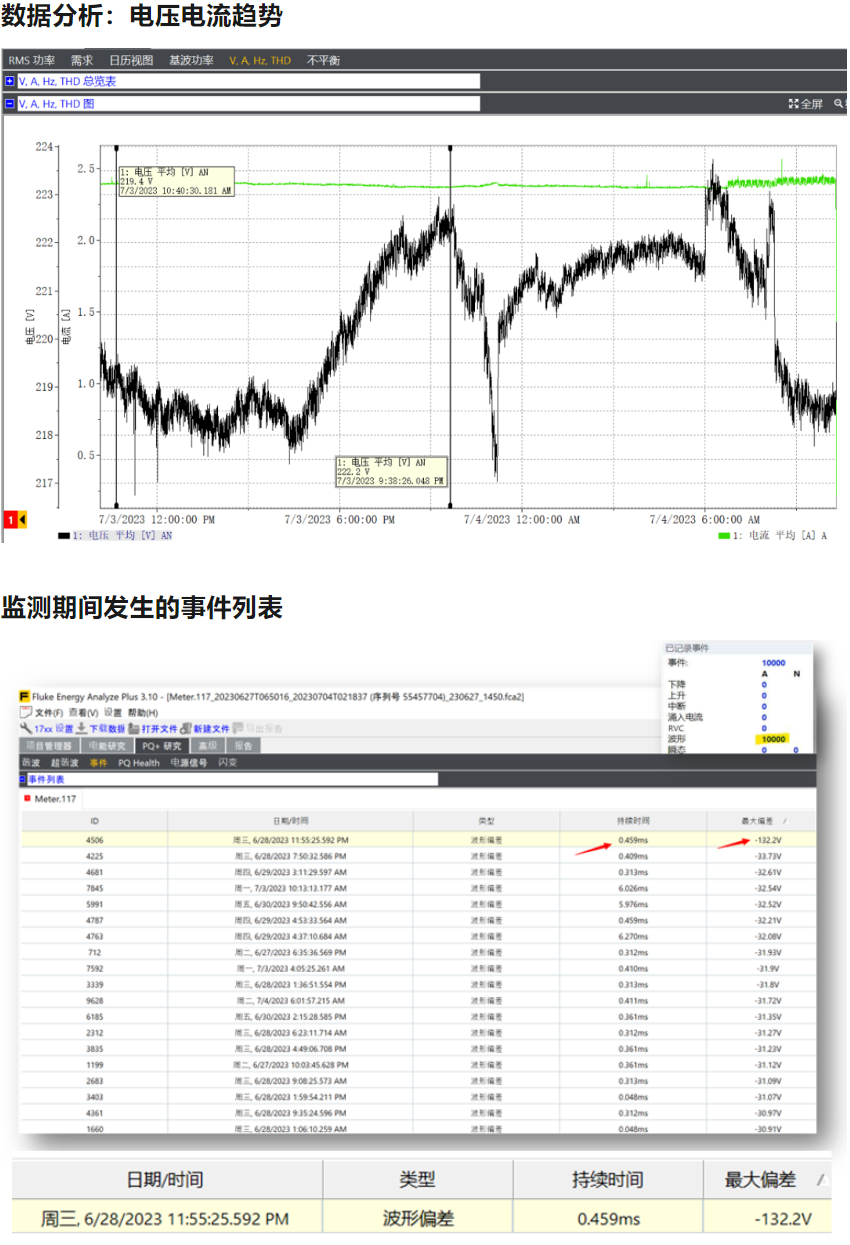Click the 17xx 设置 wrench icon

click(26, 729)
